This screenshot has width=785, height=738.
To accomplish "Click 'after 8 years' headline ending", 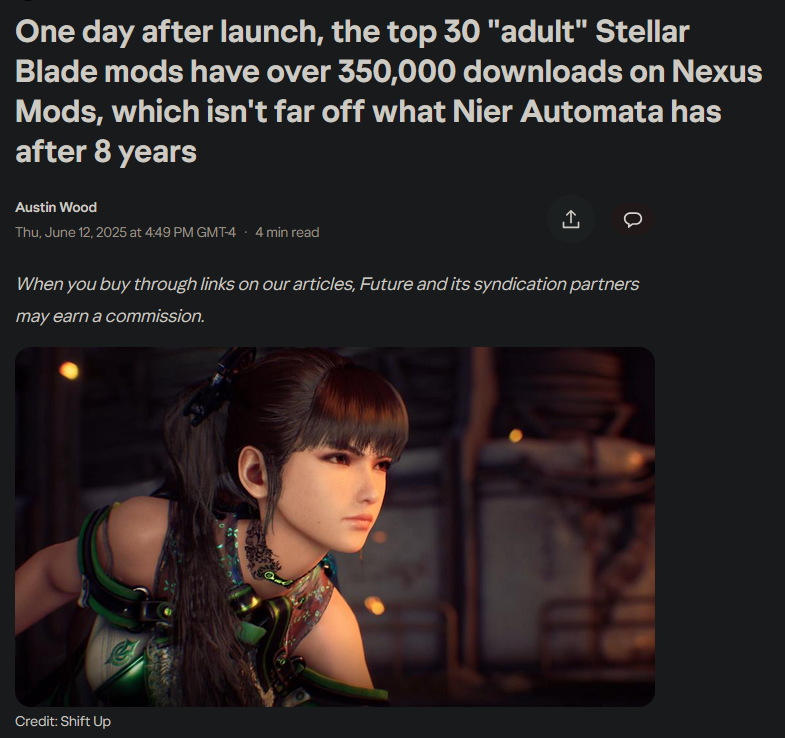I will 106,152.
